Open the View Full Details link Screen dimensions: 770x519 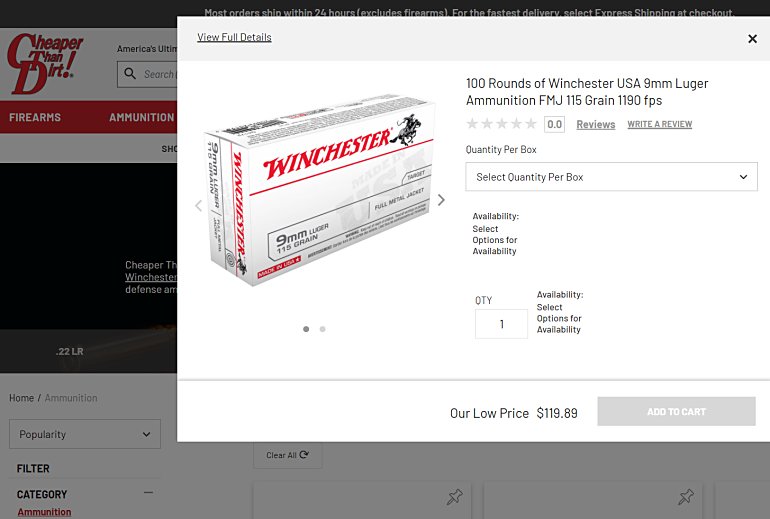point(234,37)
